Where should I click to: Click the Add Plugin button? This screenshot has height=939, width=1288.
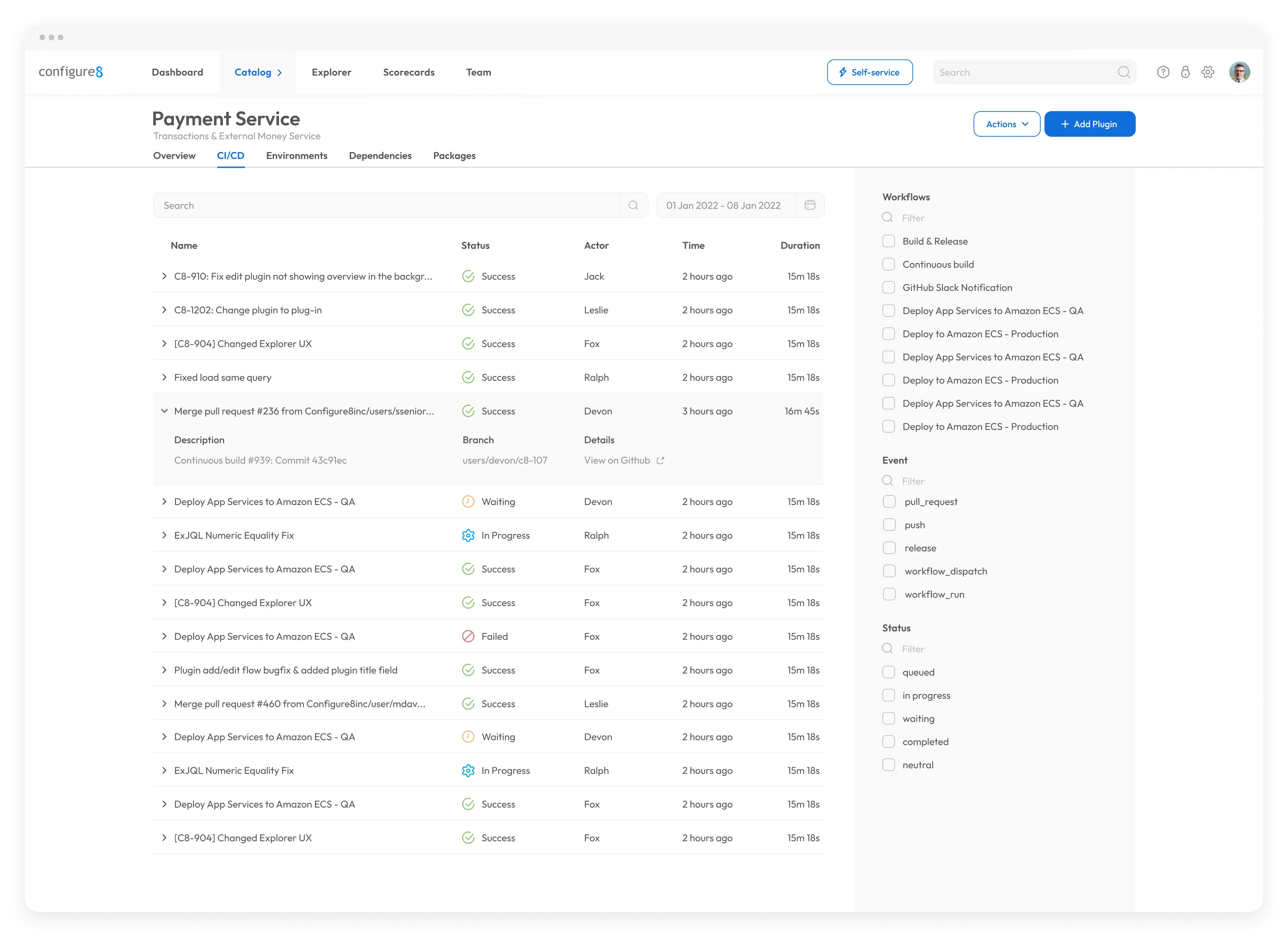click(1089, 124)
